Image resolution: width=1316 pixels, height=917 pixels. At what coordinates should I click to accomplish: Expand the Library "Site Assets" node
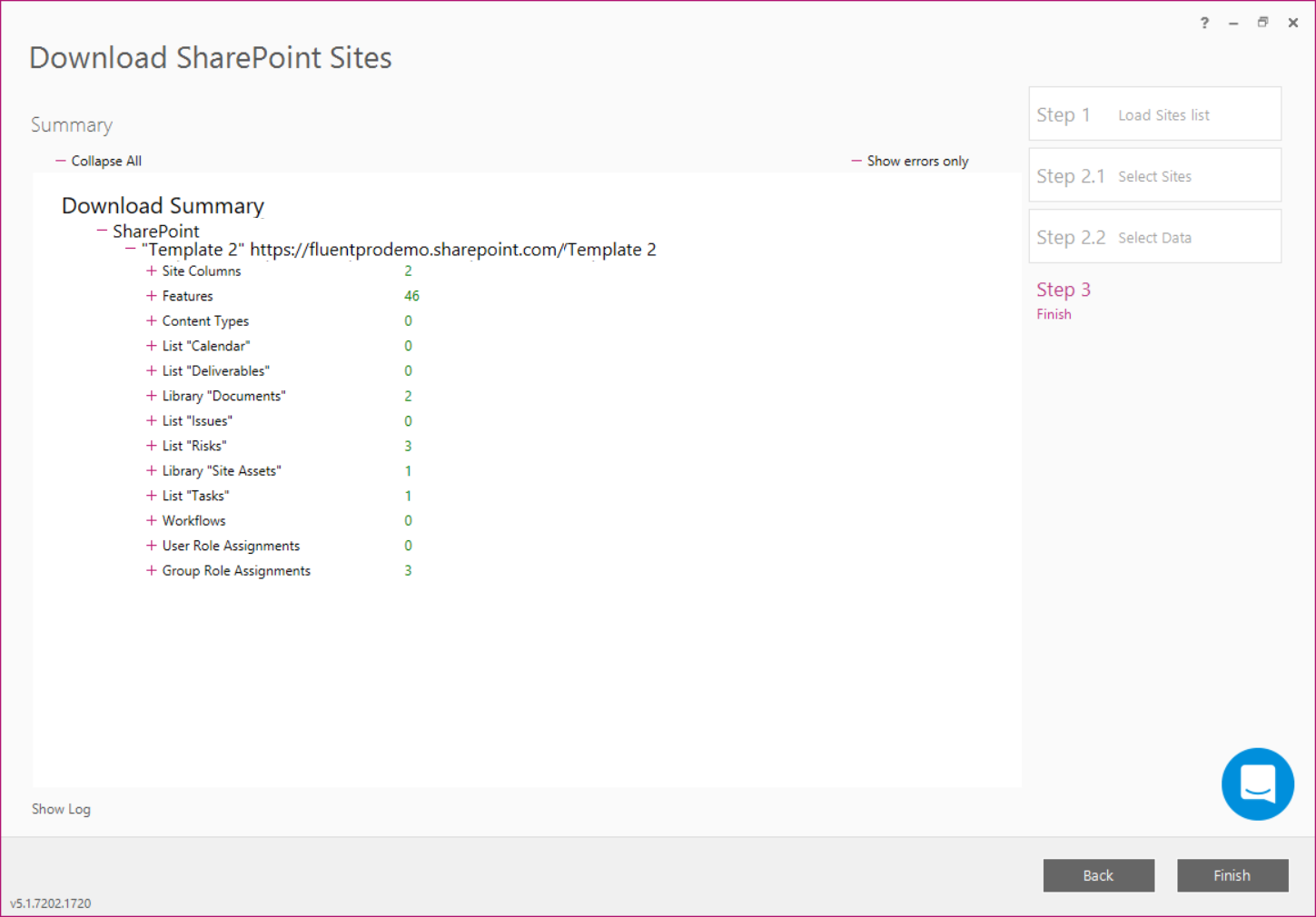click(151, 470)
